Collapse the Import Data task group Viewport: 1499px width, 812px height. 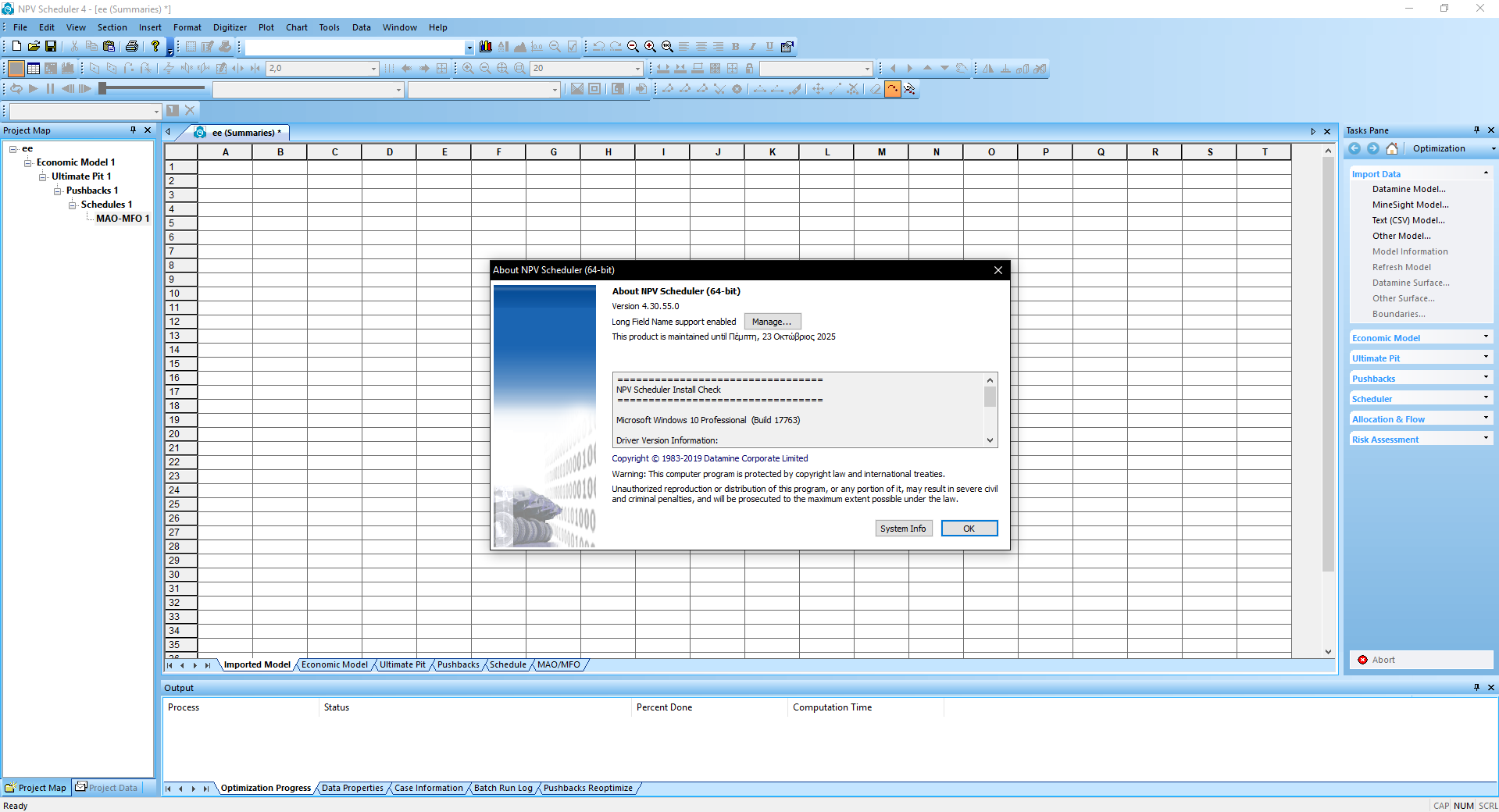1486,173
